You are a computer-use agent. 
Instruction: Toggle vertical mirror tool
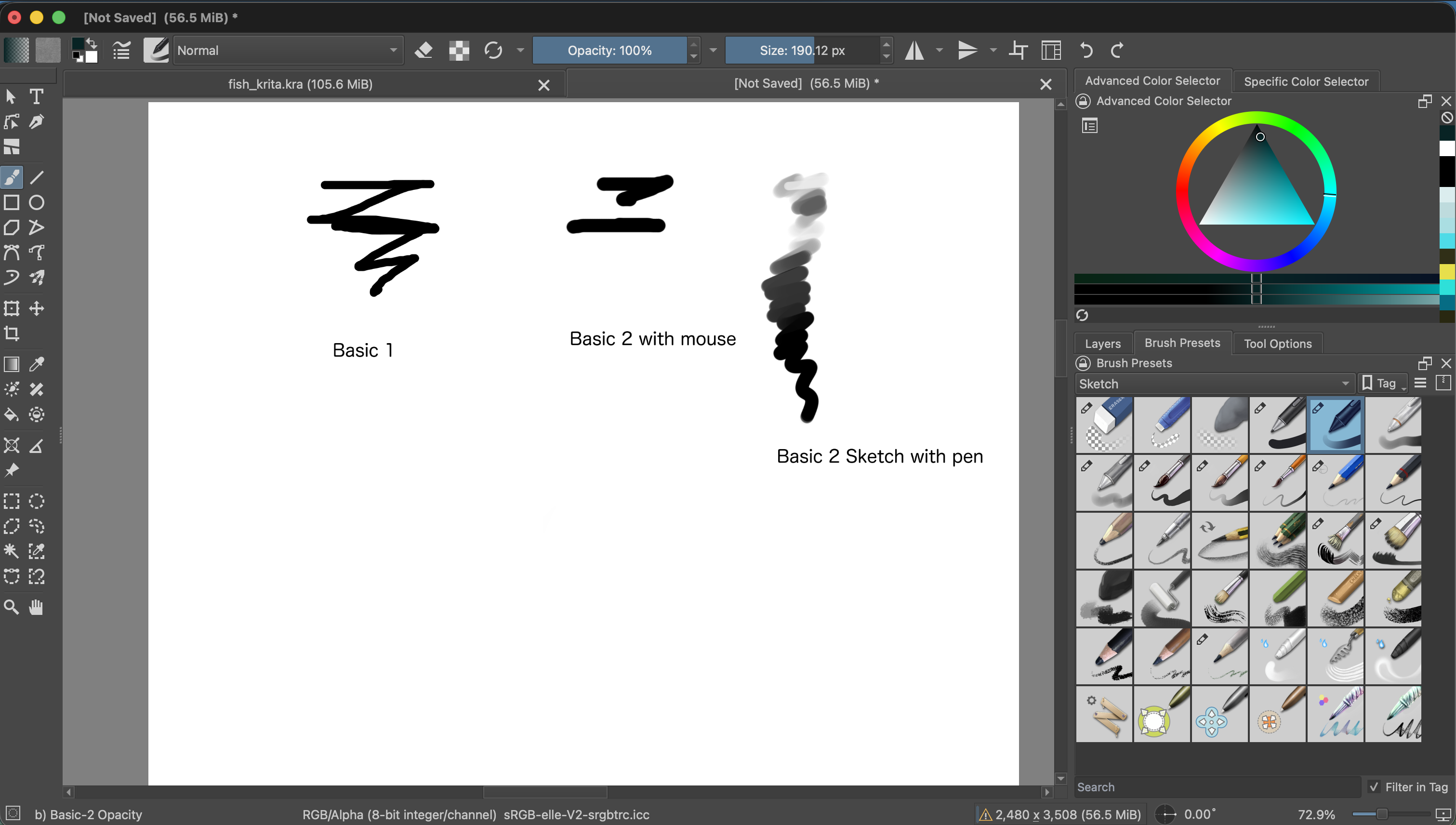click(967, 51)
